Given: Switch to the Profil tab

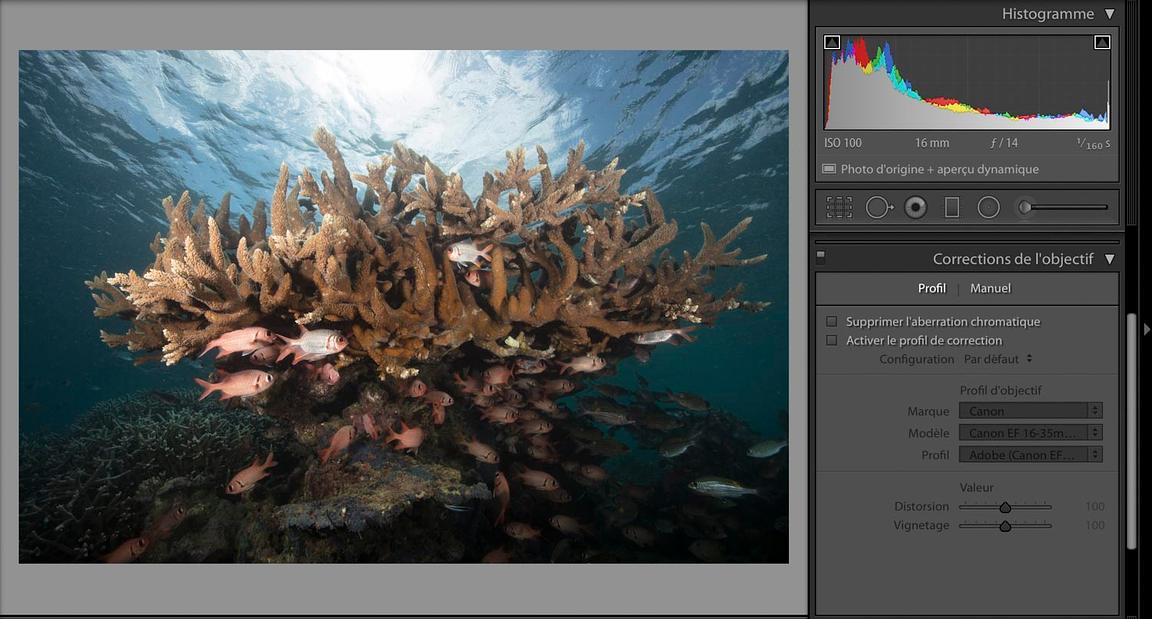Looking at the screenshot, I should (x=932, y=289).
